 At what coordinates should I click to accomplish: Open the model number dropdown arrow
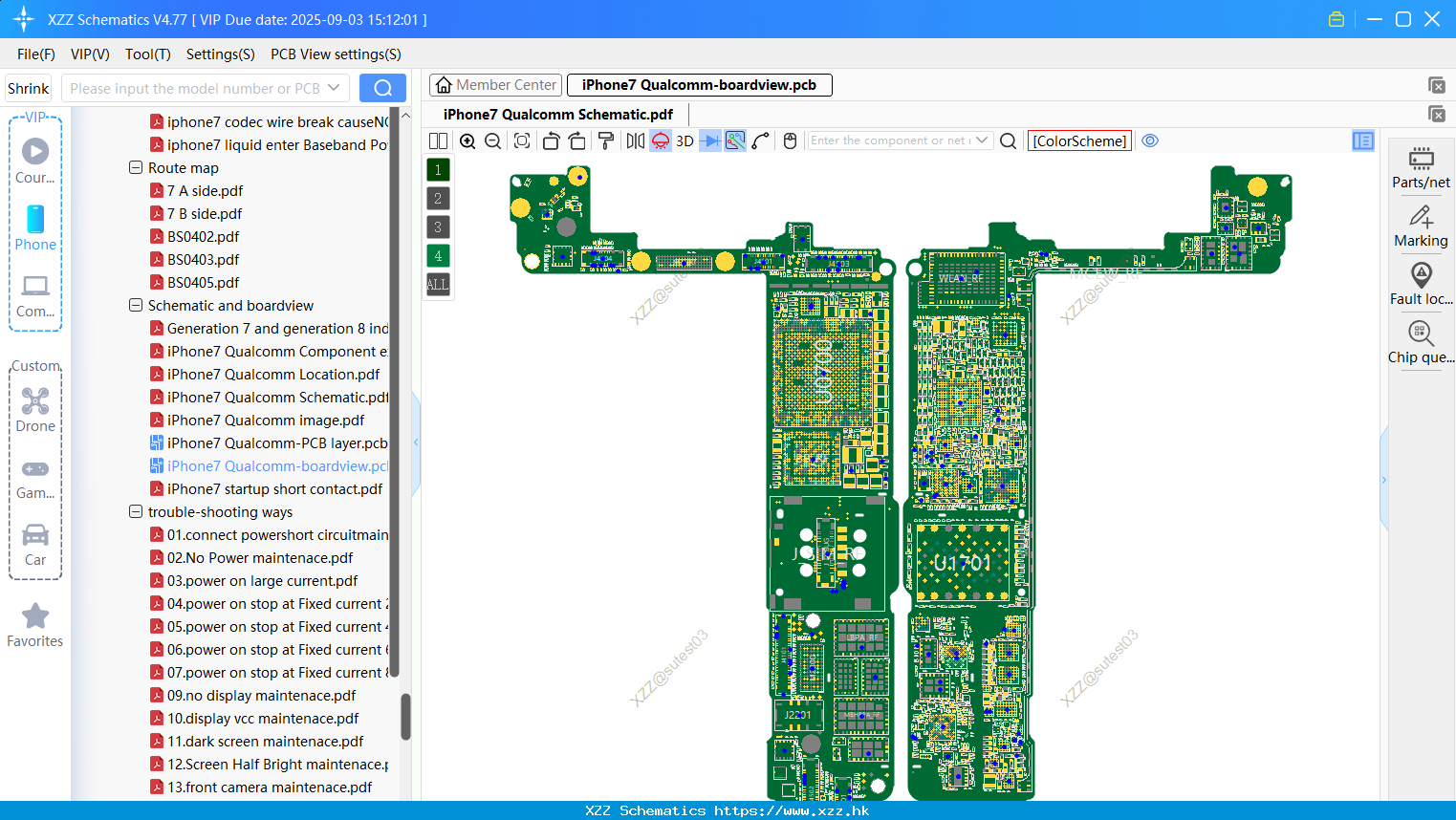[x=334, y=88]
